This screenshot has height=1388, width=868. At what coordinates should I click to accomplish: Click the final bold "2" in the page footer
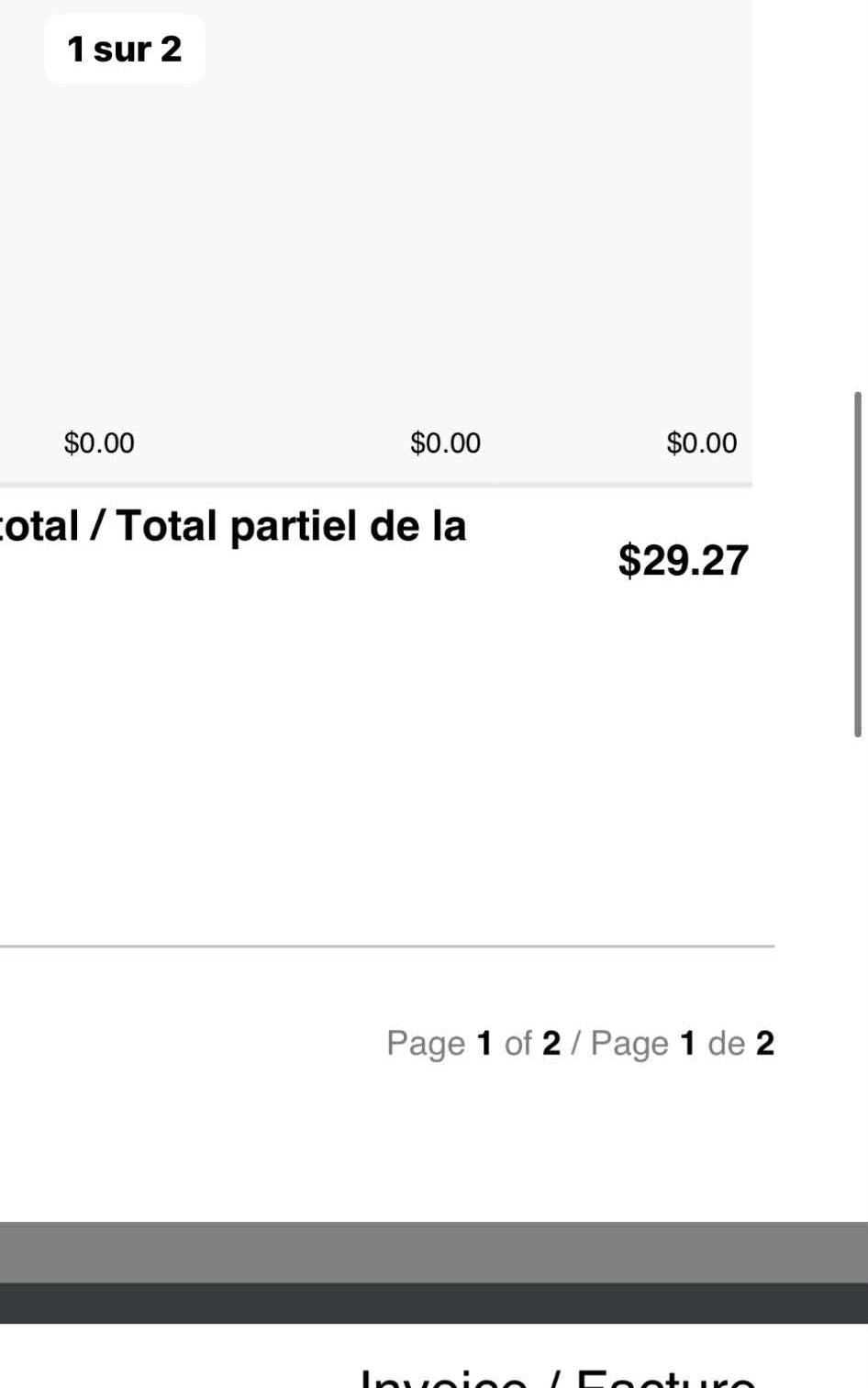[x=764, y=1043]
